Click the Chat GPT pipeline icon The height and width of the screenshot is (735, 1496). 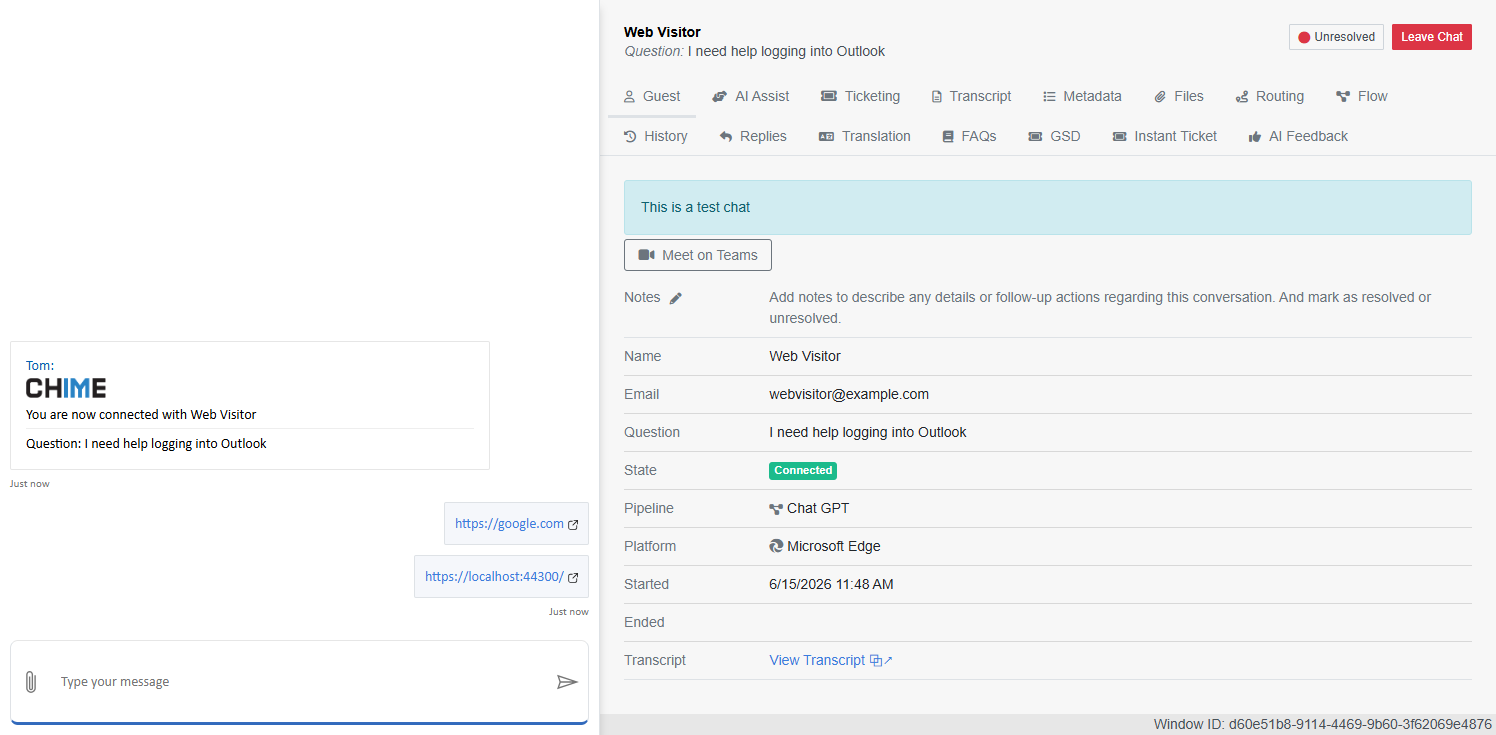coord(776,508)
